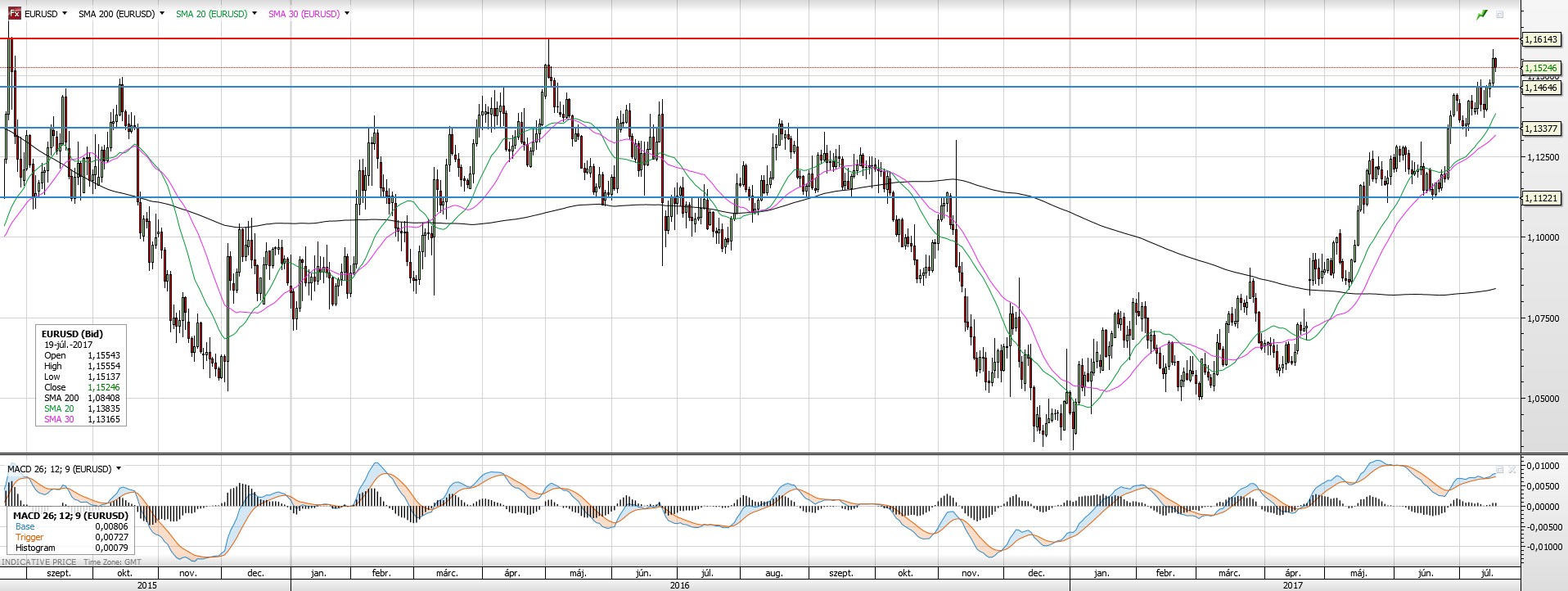This screenshot has height=591, width=1568.
Task: Click the okt. 2015 month on axis
Action: [x=124, y=573]
